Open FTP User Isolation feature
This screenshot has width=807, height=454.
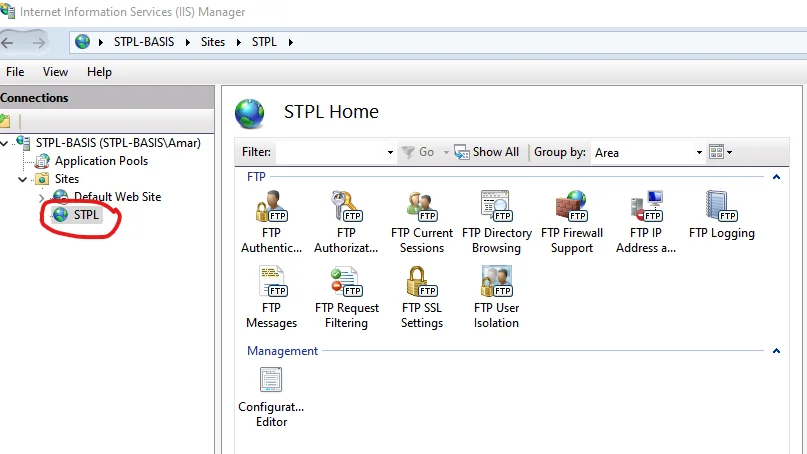coord(496,297)
